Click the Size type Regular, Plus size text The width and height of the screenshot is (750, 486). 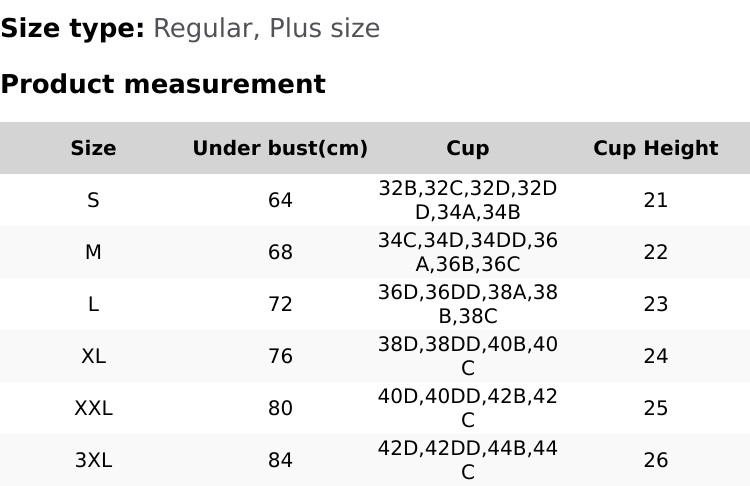[x=190, y=28]
